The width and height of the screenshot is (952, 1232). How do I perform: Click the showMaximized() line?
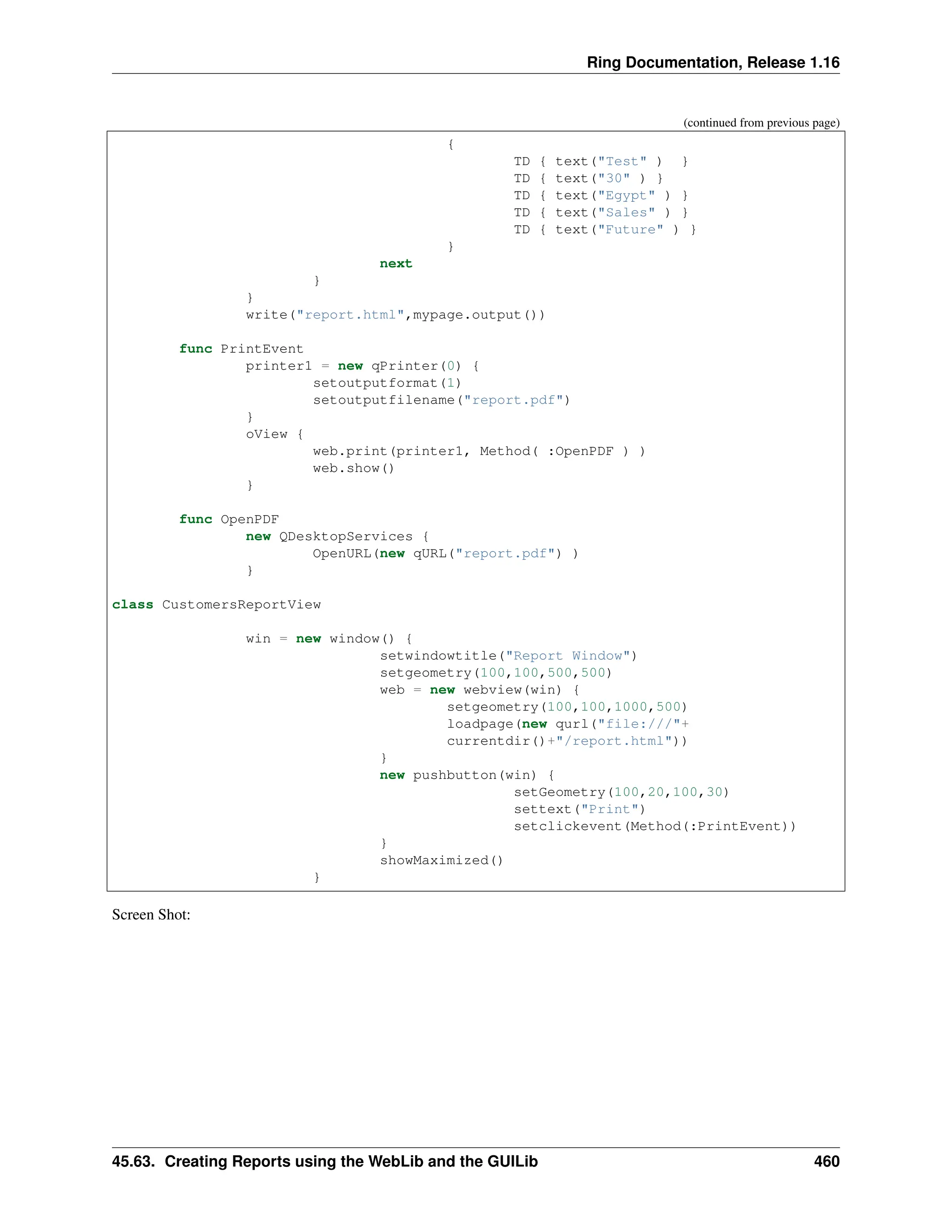(x=441, y=860)
